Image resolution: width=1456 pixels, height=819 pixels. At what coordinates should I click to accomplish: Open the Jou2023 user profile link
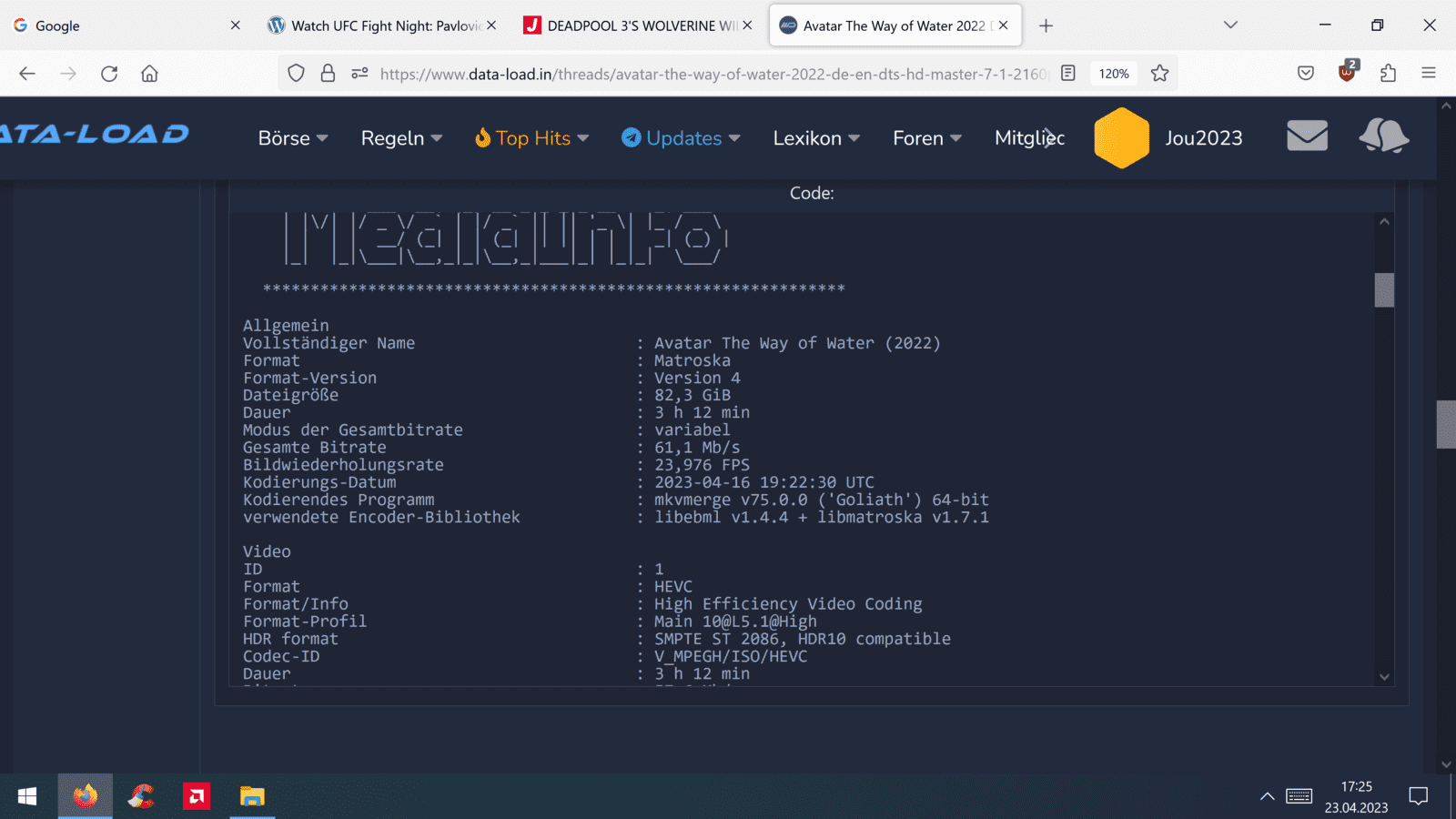coord(1203,138)
